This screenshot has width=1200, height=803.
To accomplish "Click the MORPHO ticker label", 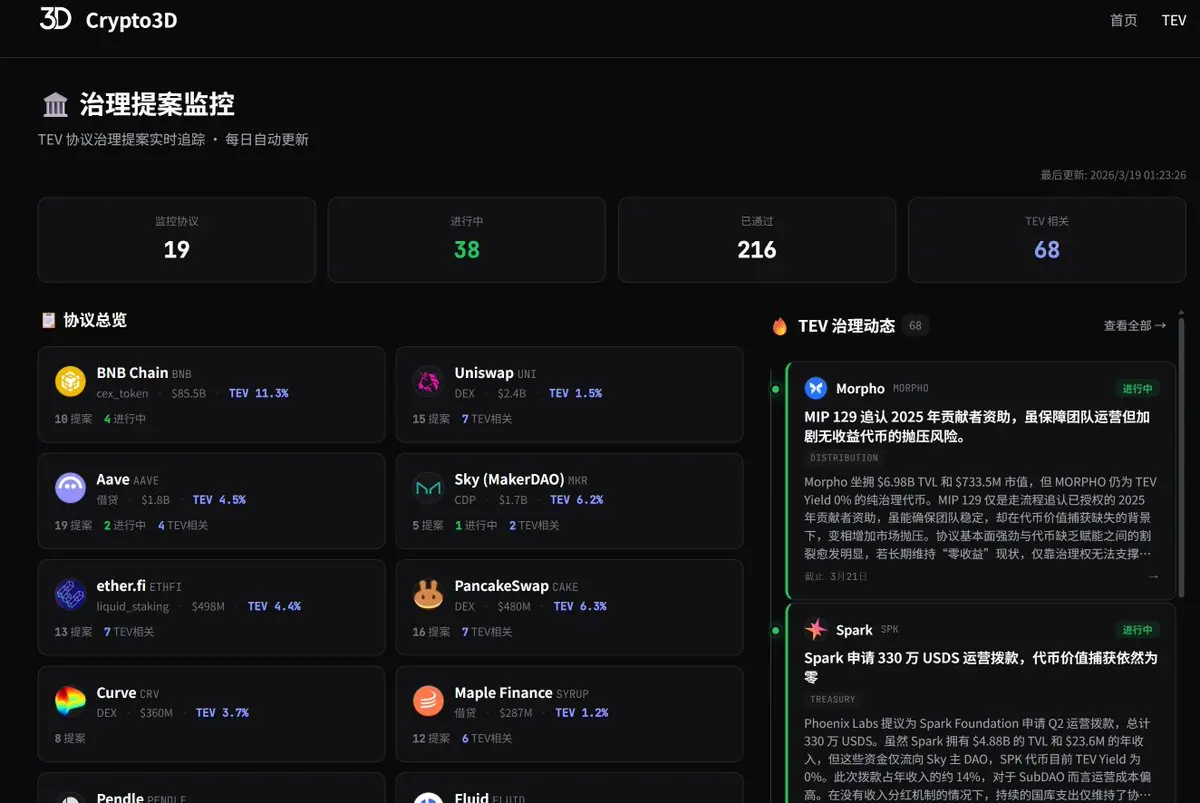I will [910, 388].
